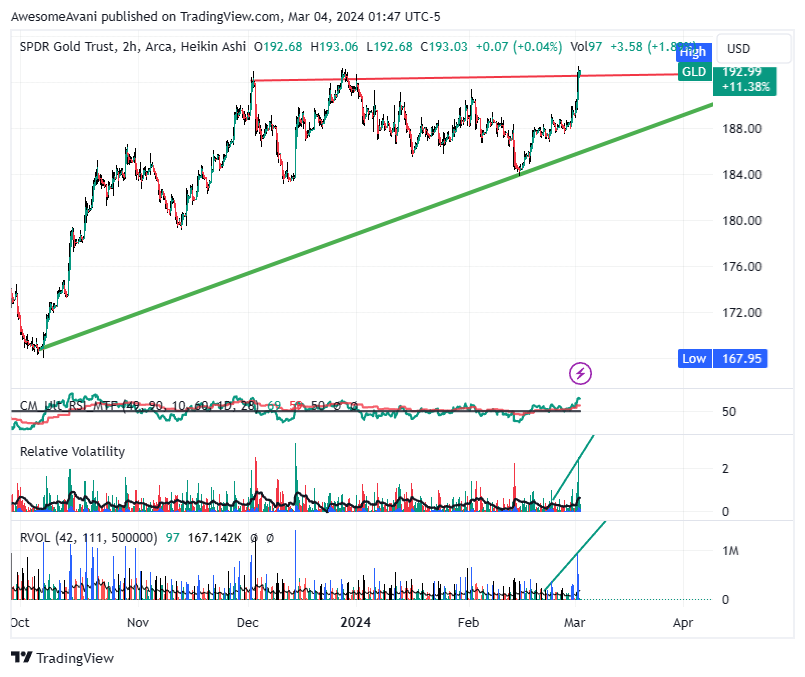Click the Vol97 value in header
Image resolution: width=805 pixels, height=677 pixels.
tap(586, 47)
